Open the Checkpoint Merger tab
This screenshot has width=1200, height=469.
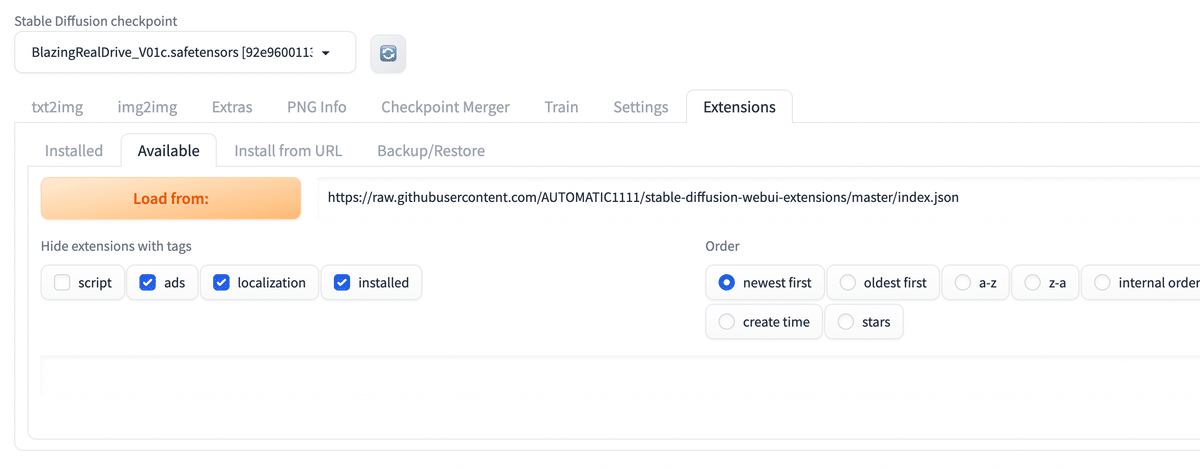(x=445, y=107)
